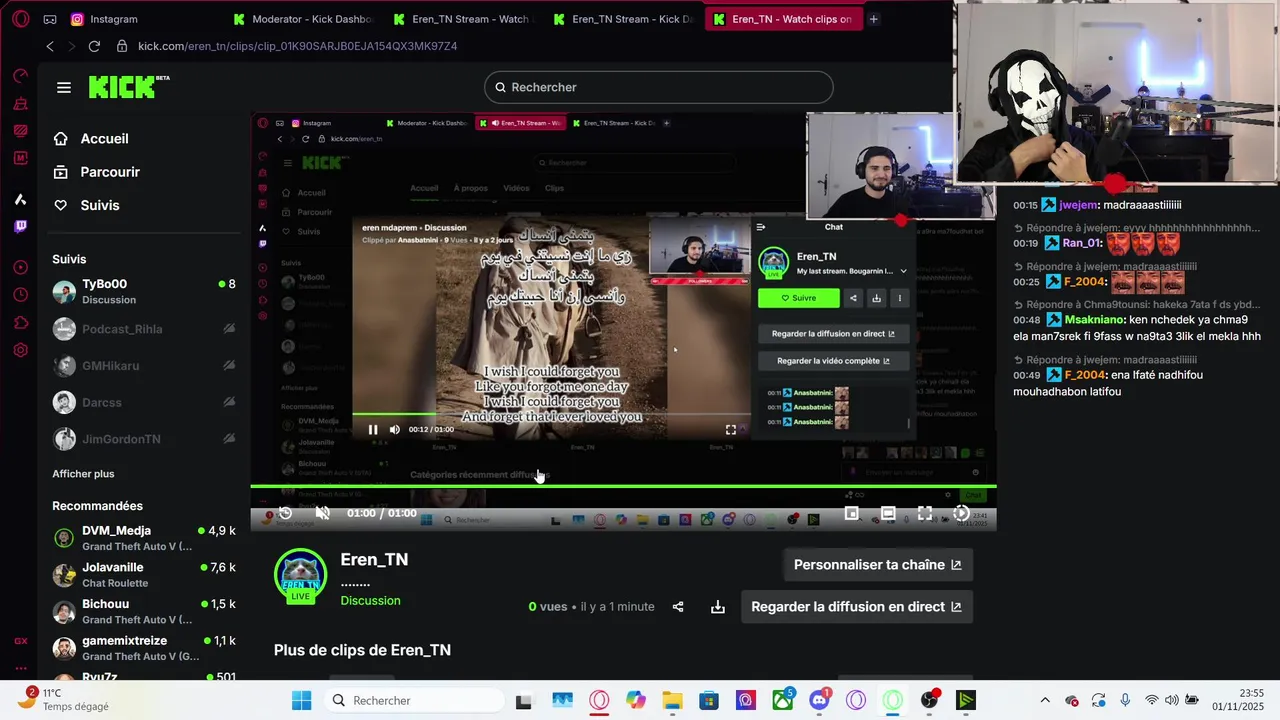The image size is (1280, 720).
Task: Open GMHikaru's channel
Action: pyautogui.click(x=144, y=366)
